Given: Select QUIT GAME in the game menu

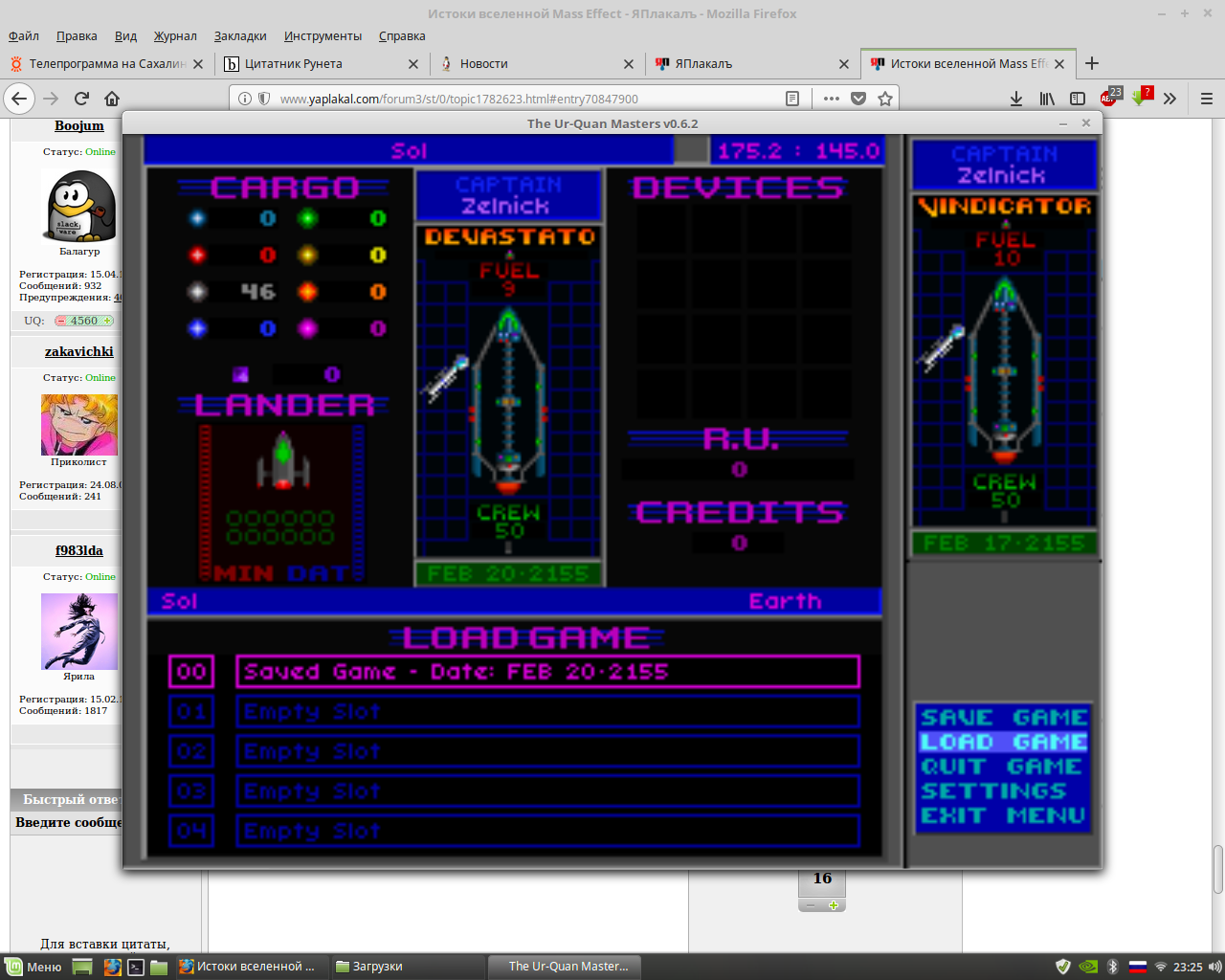Looking at the screenshot, I should (x=1001, y=767).
